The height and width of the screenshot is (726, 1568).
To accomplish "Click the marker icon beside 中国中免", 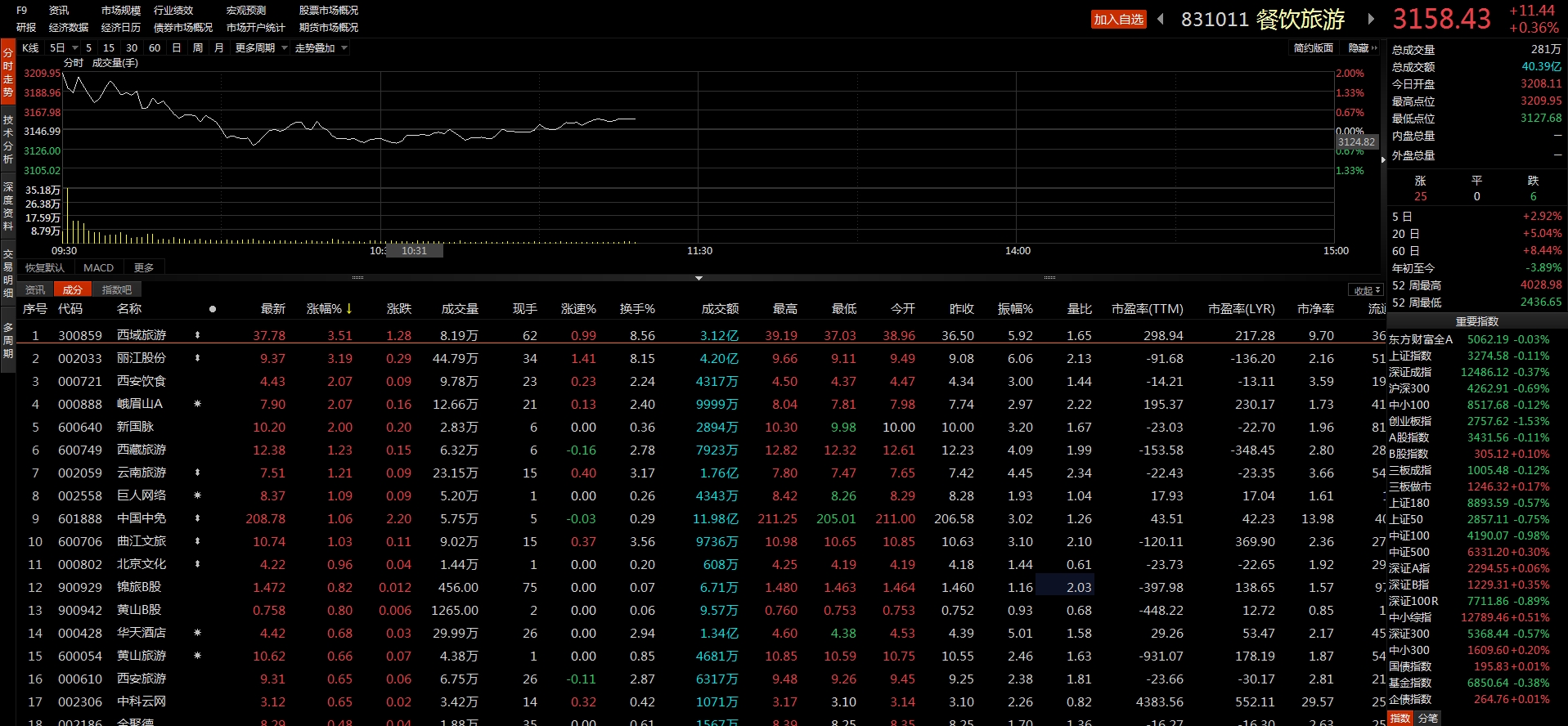I will tap(197, 518).
